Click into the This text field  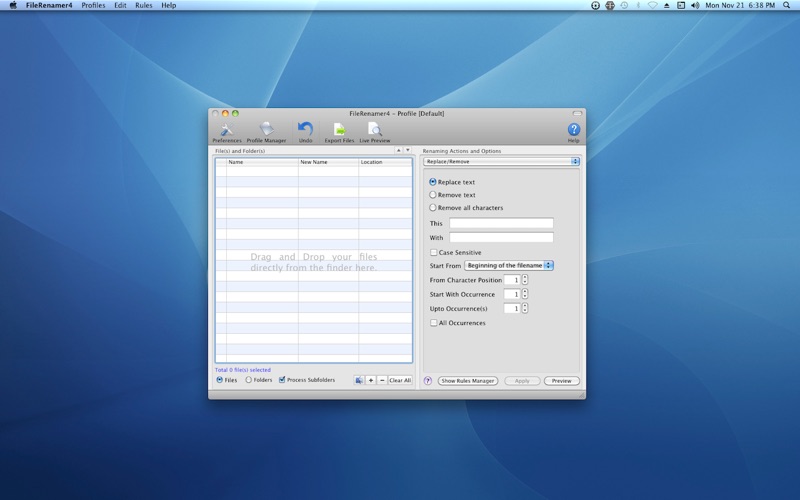coord(501,224)
